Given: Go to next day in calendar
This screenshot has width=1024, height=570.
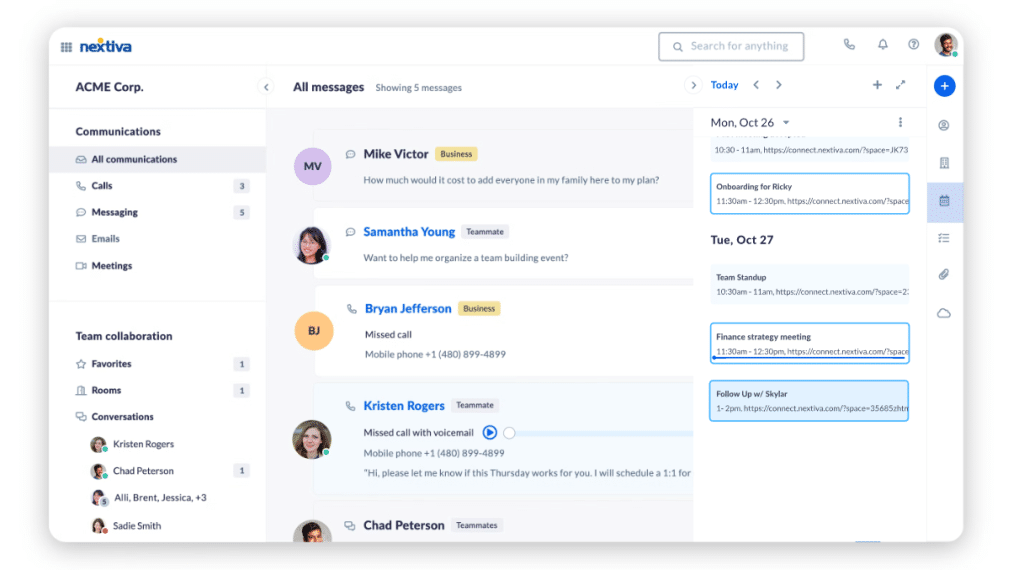Looking at the screenshot, I should (x=778, y=85).
